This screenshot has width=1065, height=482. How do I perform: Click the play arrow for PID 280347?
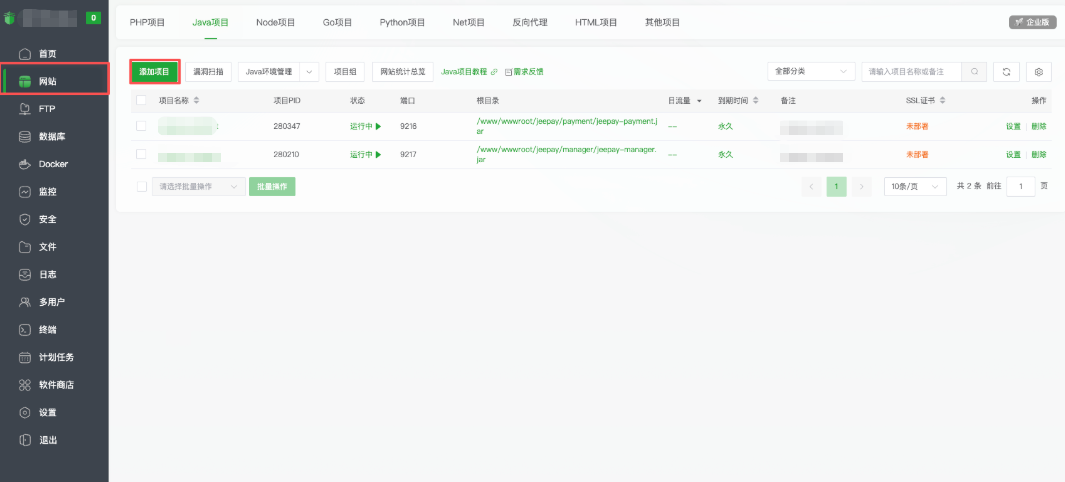[378, 126]
